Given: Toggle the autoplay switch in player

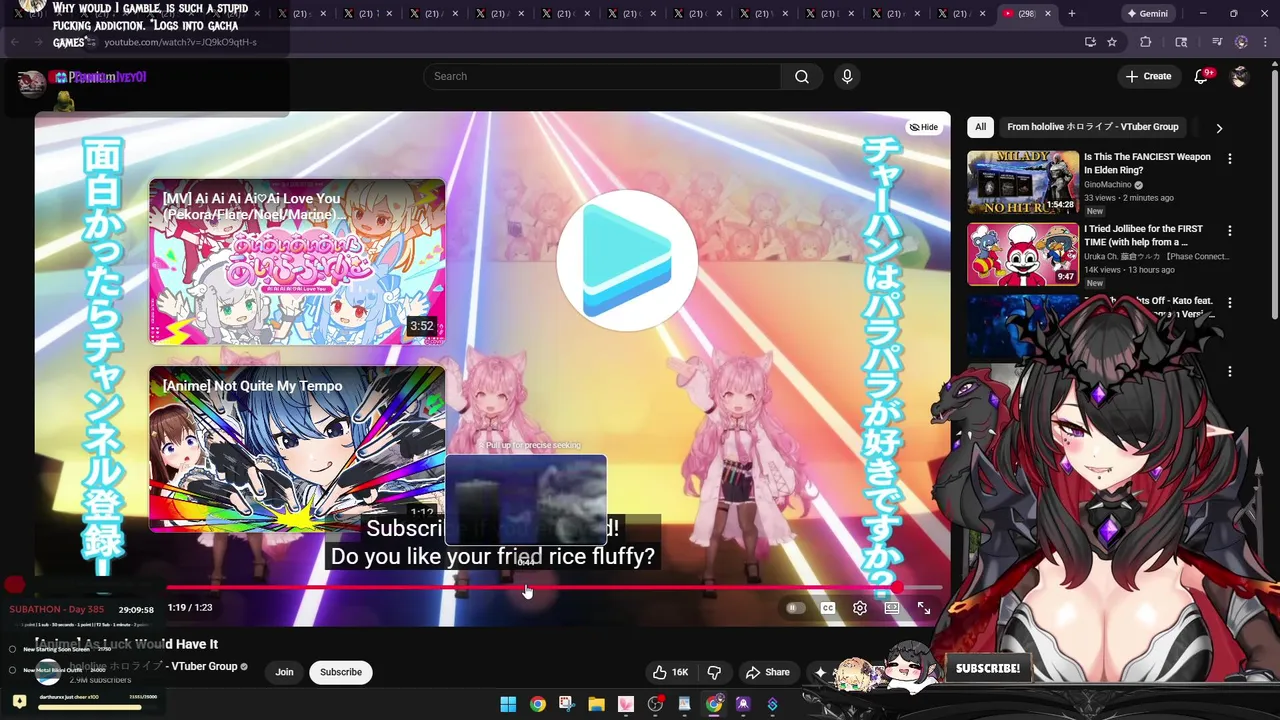Looking at the screenshot, I should 794,608.
